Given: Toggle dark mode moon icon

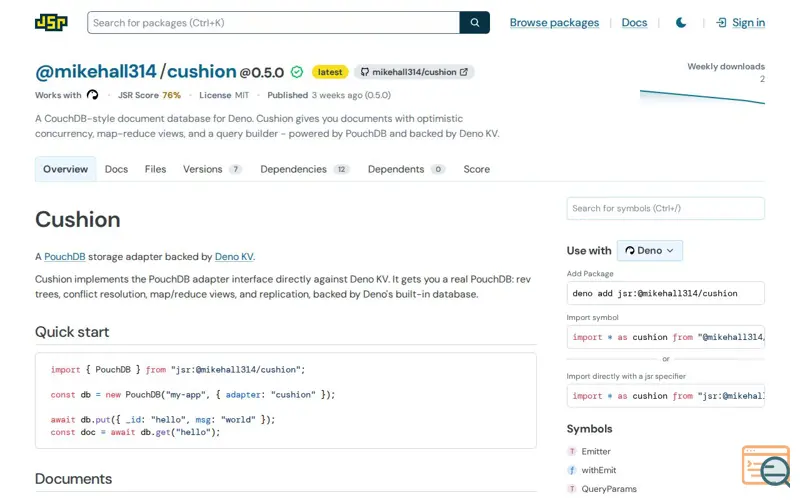Looking at the screenshot, I should pos(681,22).
